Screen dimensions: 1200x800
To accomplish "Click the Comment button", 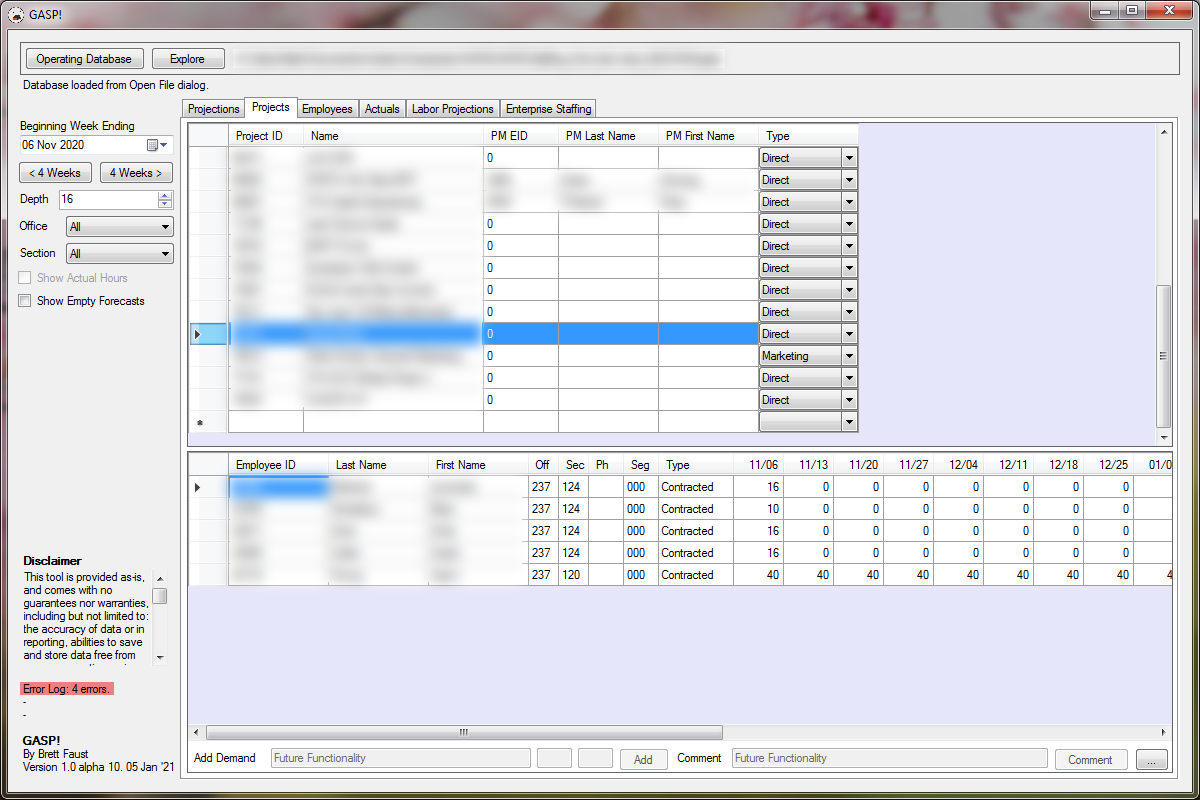I will (1090, 759).
